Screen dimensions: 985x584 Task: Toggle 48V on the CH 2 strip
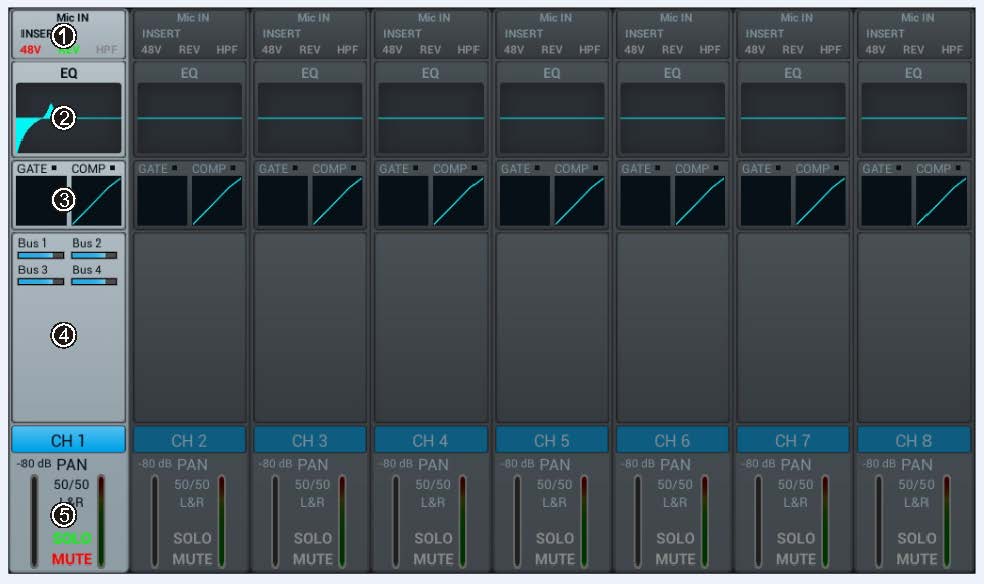click(151, 50)
